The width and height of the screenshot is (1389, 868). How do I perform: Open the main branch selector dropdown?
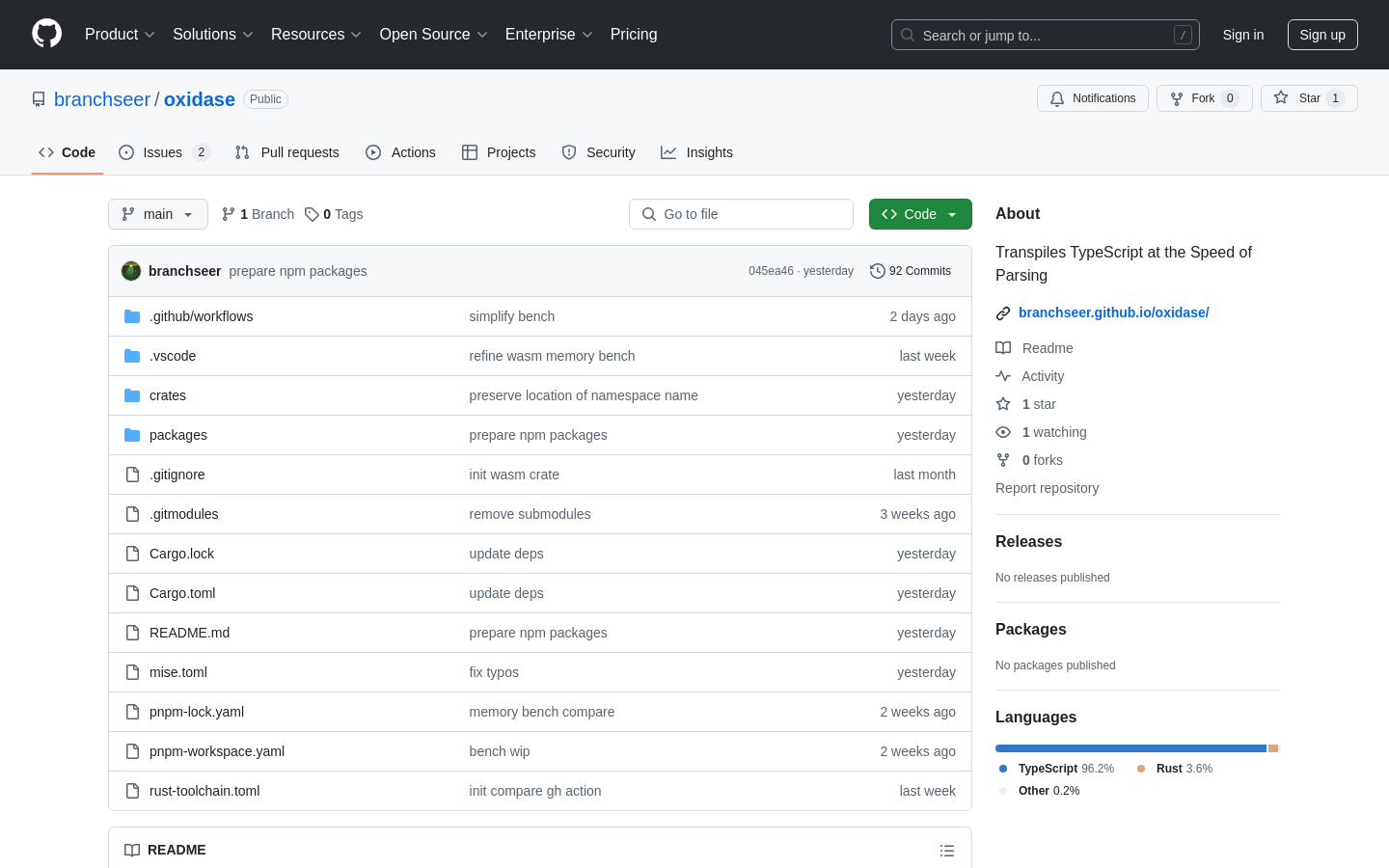pos(158,214)
